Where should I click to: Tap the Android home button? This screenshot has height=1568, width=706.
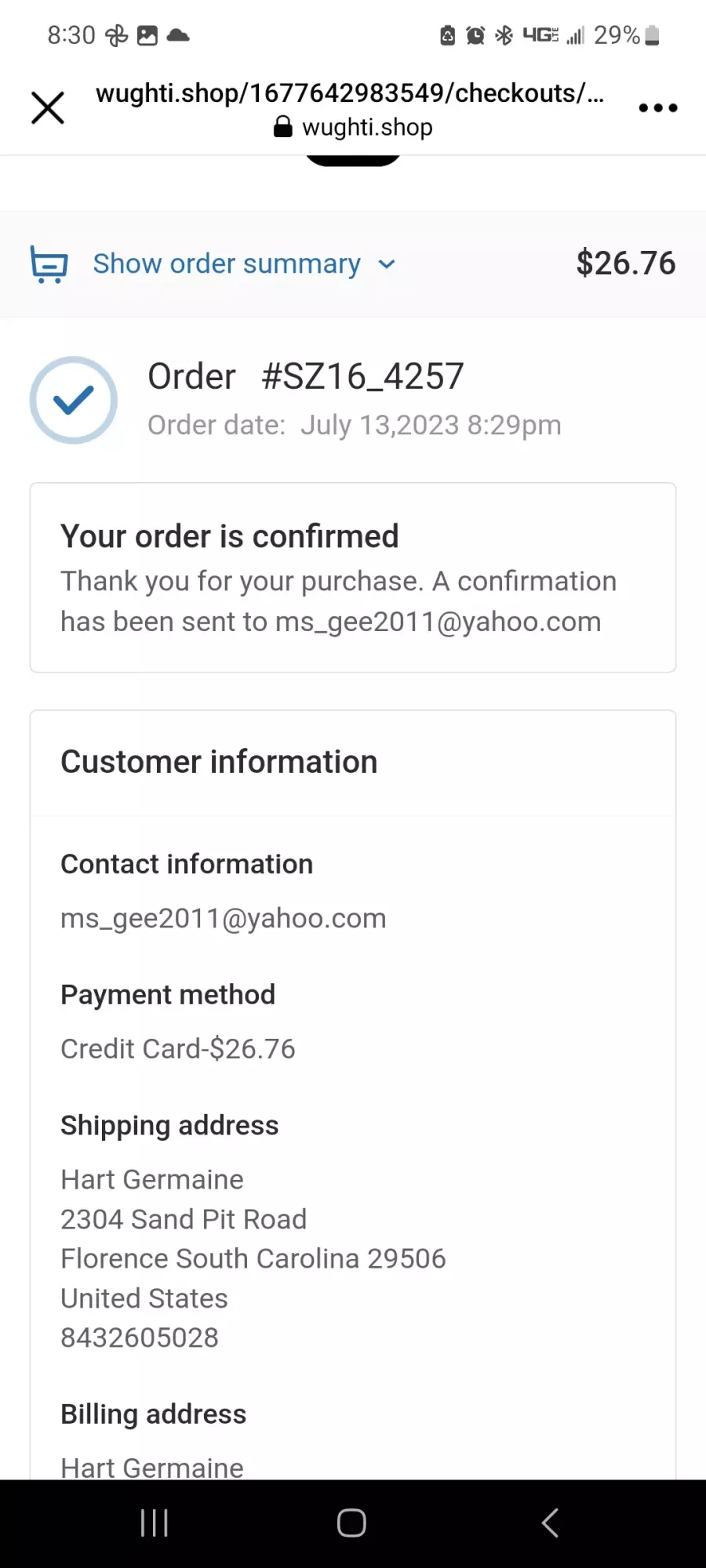coord(351,1523)
